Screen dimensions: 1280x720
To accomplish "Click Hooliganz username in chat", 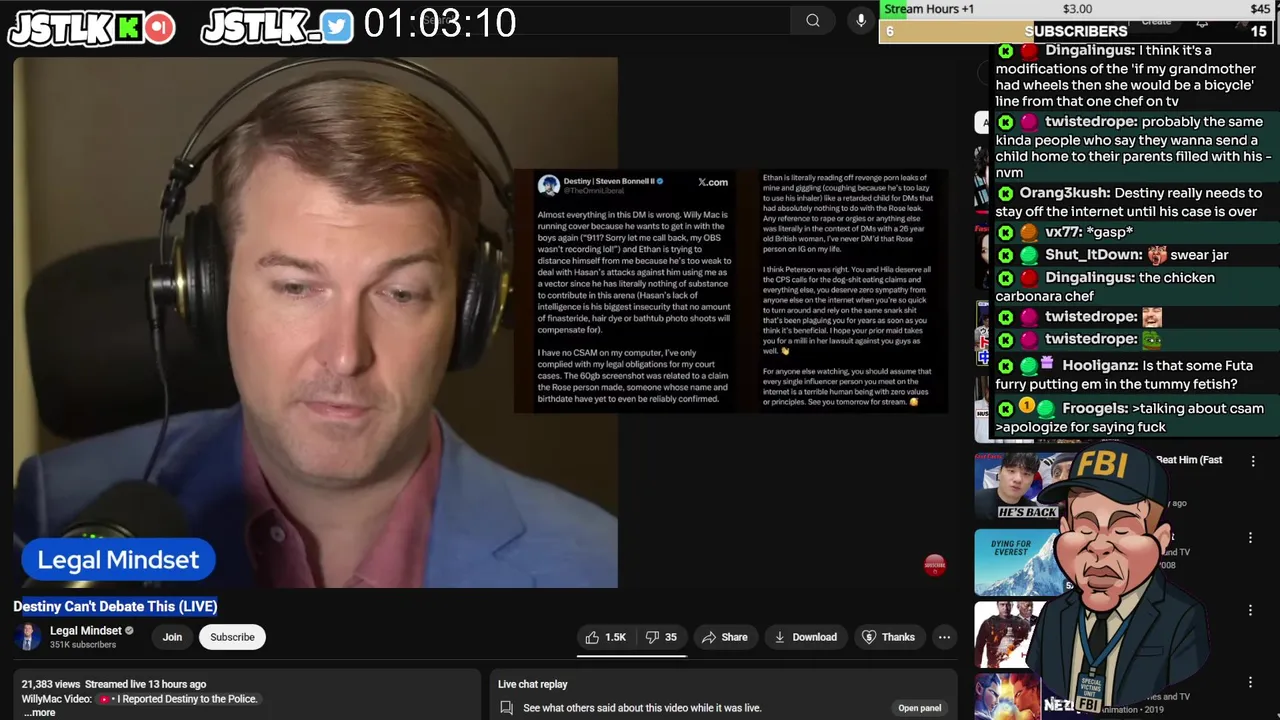I will pos(1098,366).
